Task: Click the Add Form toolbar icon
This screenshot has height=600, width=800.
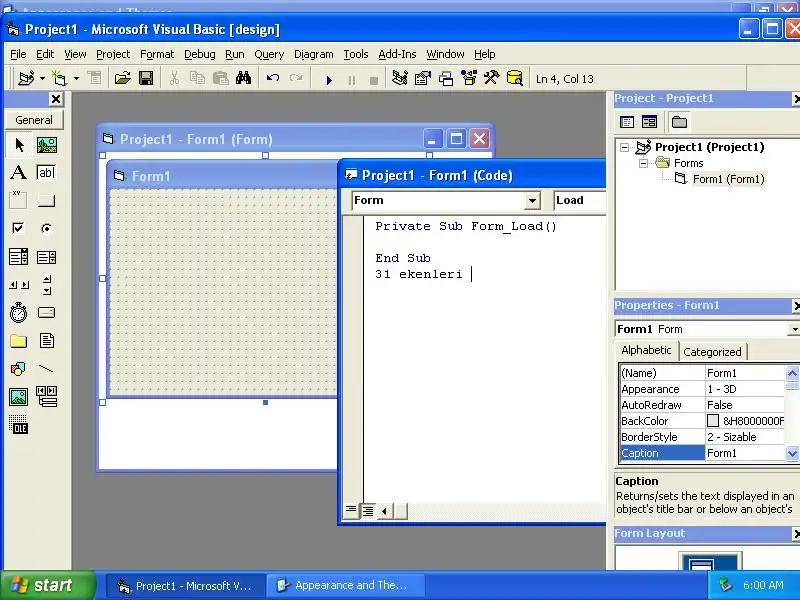Action: point(60,79)
